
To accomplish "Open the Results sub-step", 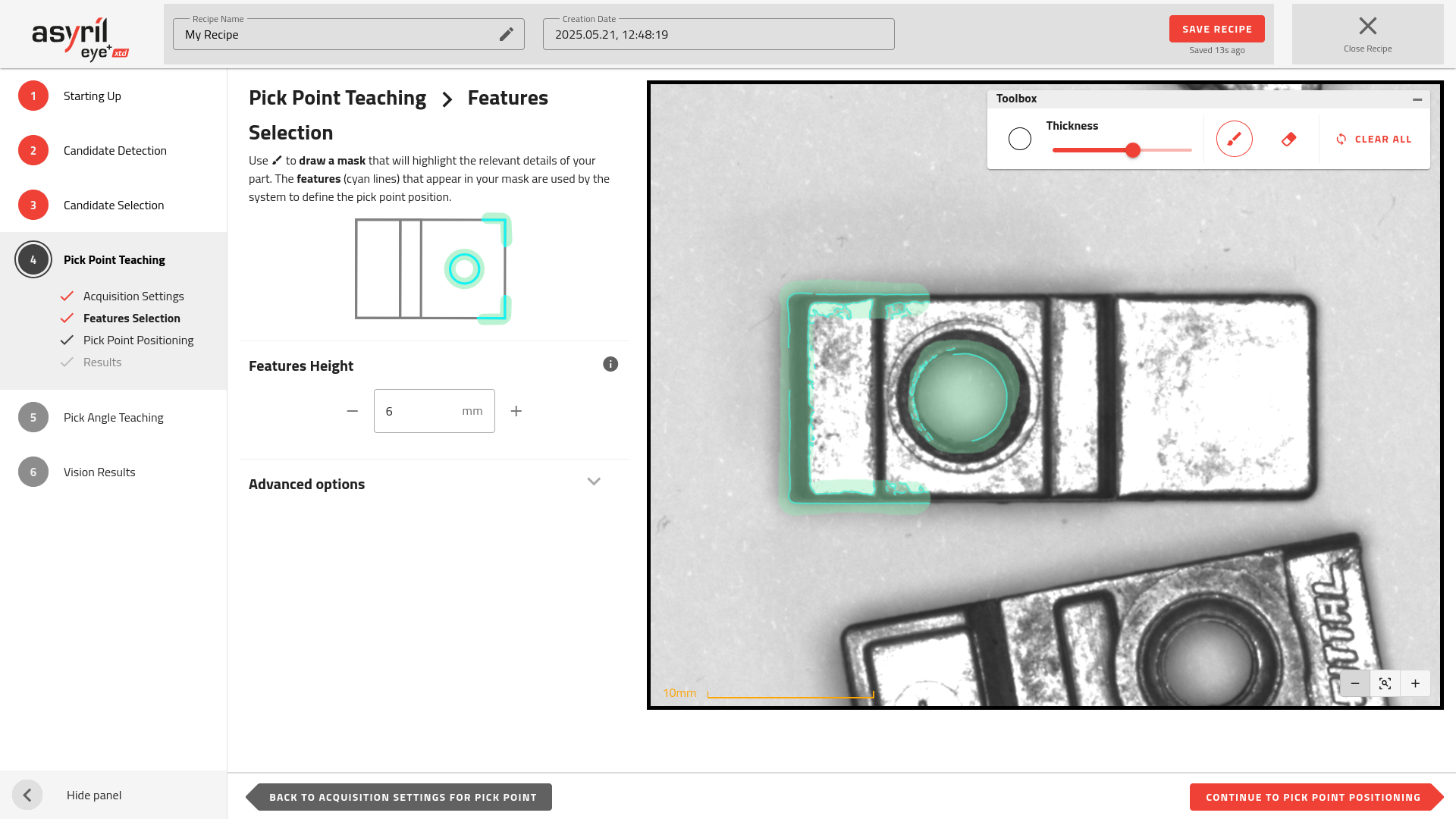I will (102, 362).
